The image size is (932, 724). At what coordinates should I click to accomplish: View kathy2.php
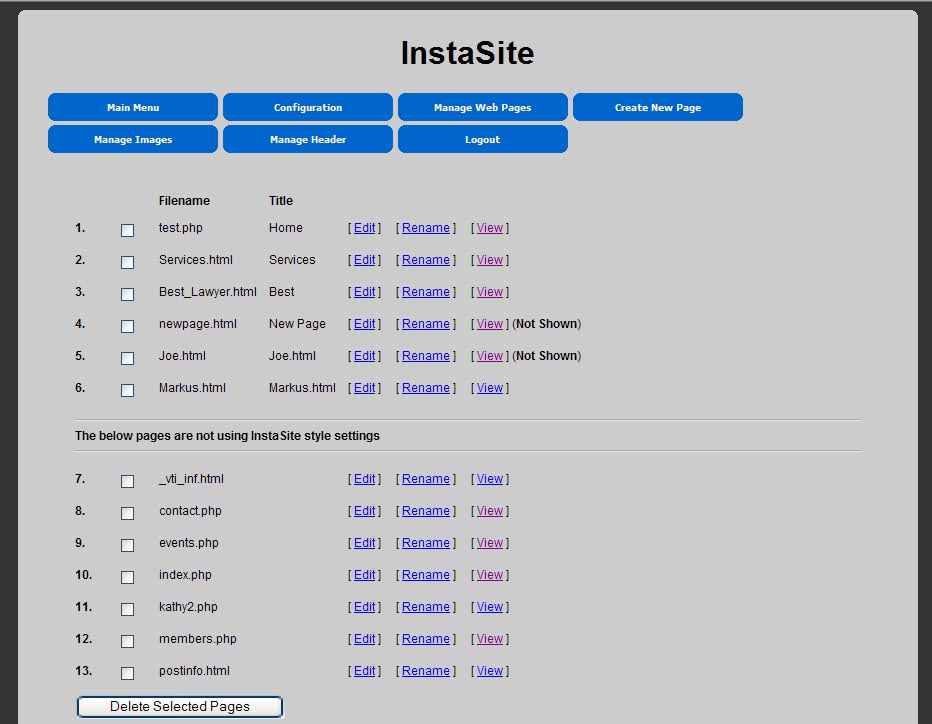(x=490, y=607)
